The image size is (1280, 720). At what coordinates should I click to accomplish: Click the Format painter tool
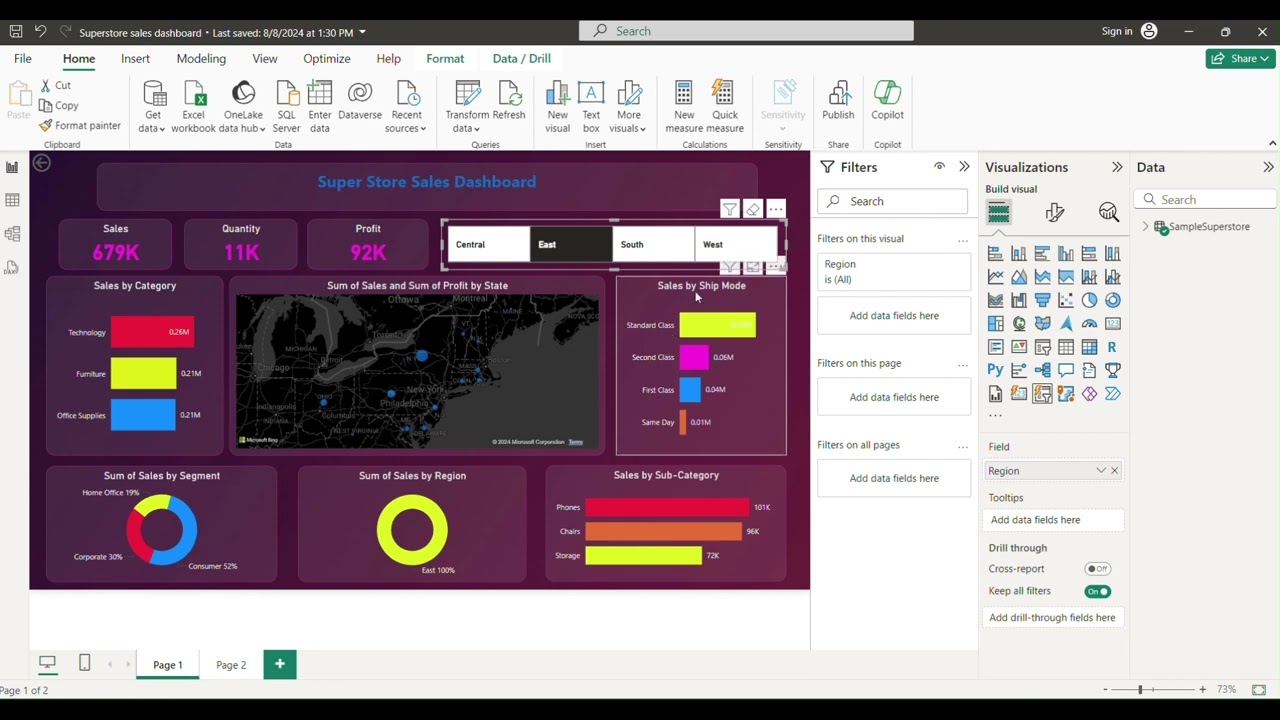80,126
